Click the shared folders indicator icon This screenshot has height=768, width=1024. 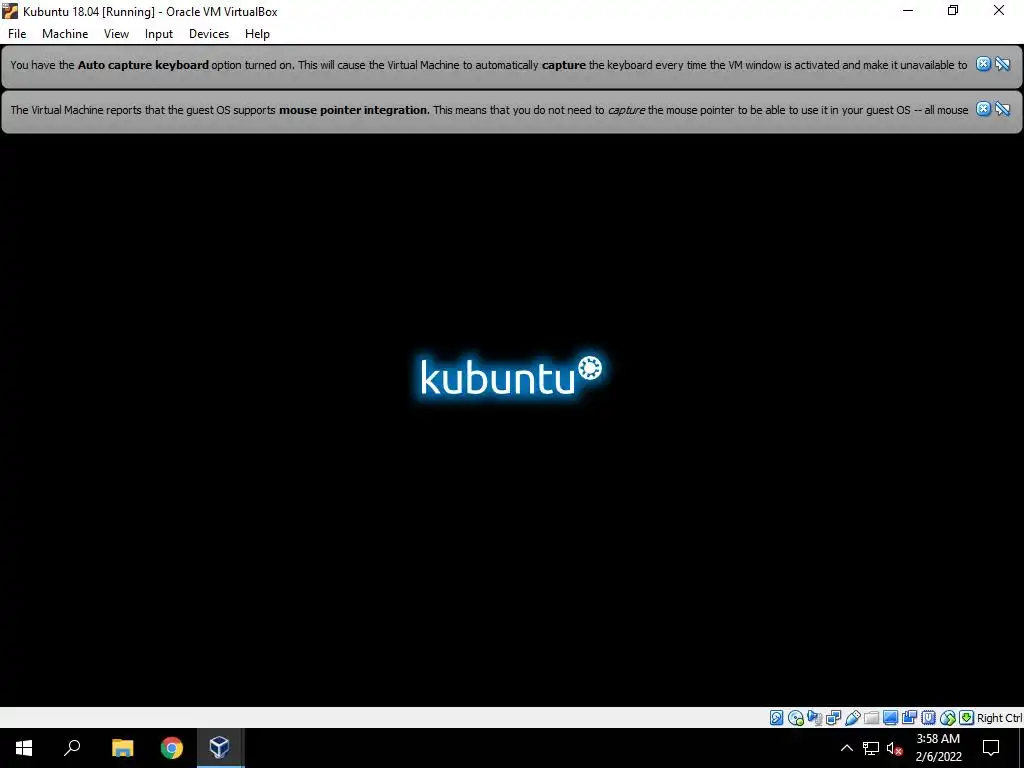point(871,718)
